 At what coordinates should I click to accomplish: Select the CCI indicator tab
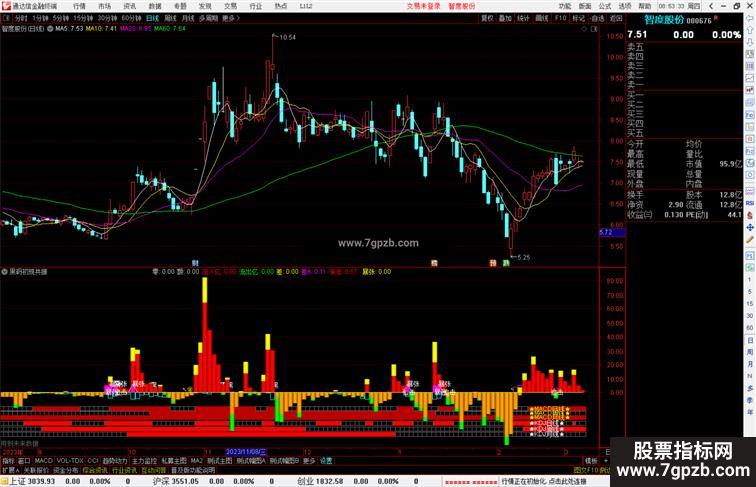tap(93, 461)
